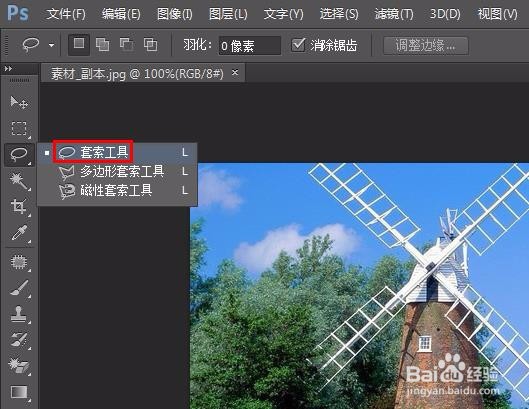Image resolution: width=529 pixels, height=409 pixels.
Task: Select the Move tool
Action: coord(19,102)
